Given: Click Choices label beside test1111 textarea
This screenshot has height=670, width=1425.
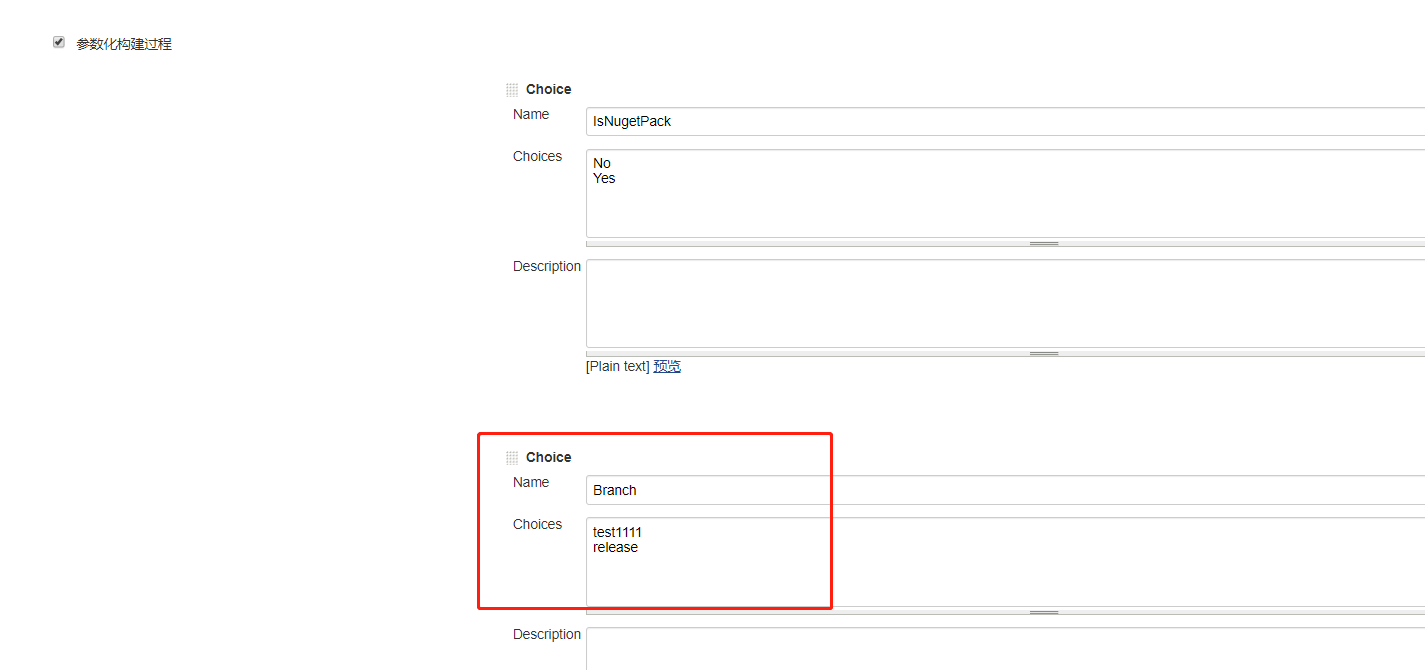Looking at the screenshot, I should coord(538,524).
